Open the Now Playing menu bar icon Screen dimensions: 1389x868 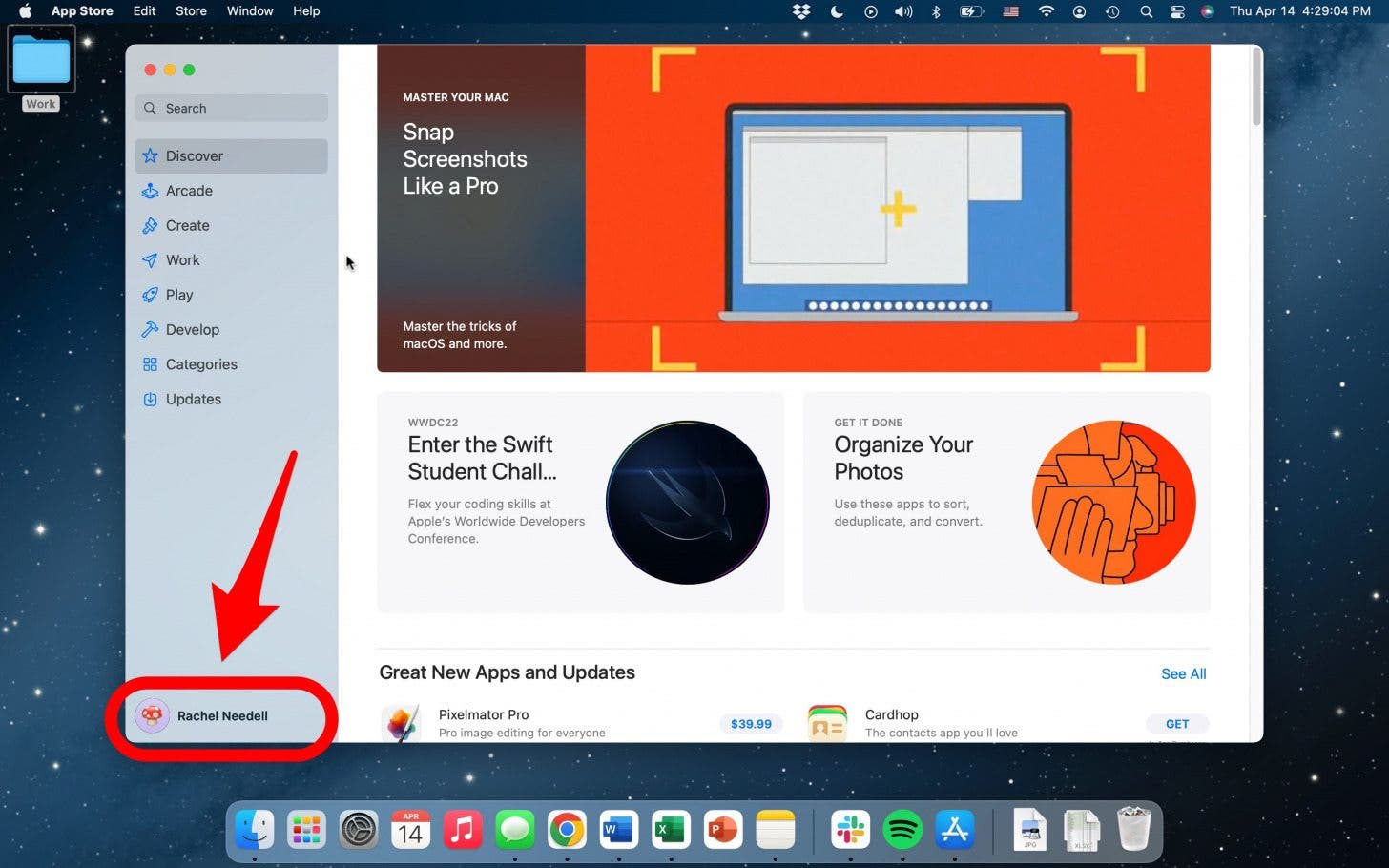pyautogui.click(x=870, y=11)
